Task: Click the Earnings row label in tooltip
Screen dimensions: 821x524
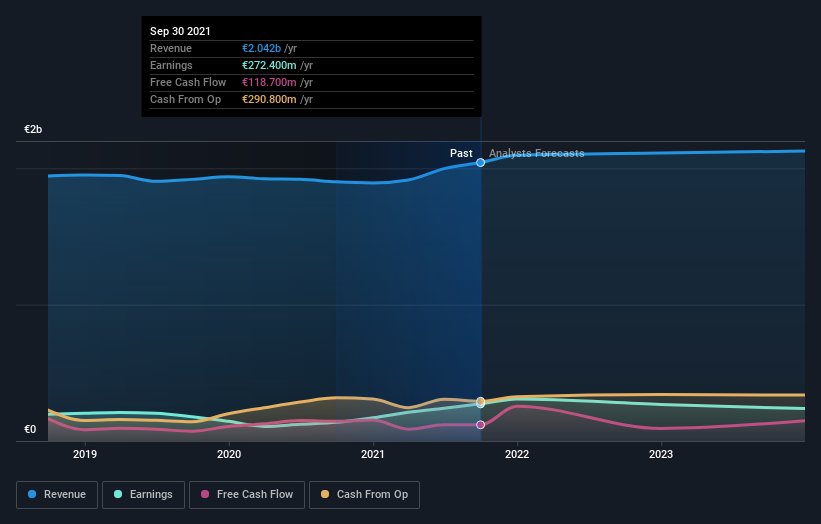Action: (x=171, y=65)
